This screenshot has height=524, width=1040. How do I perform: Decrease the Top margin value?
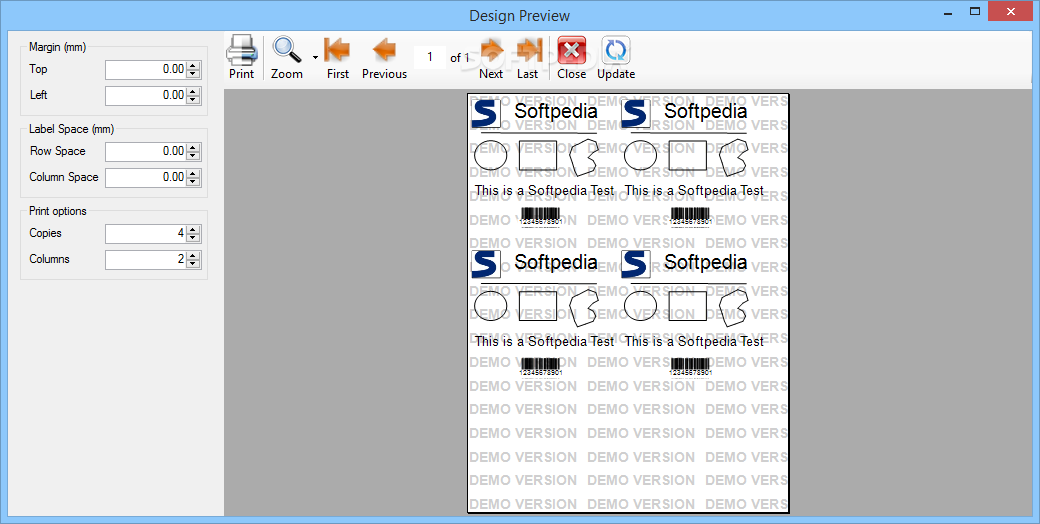pos(193,74)
